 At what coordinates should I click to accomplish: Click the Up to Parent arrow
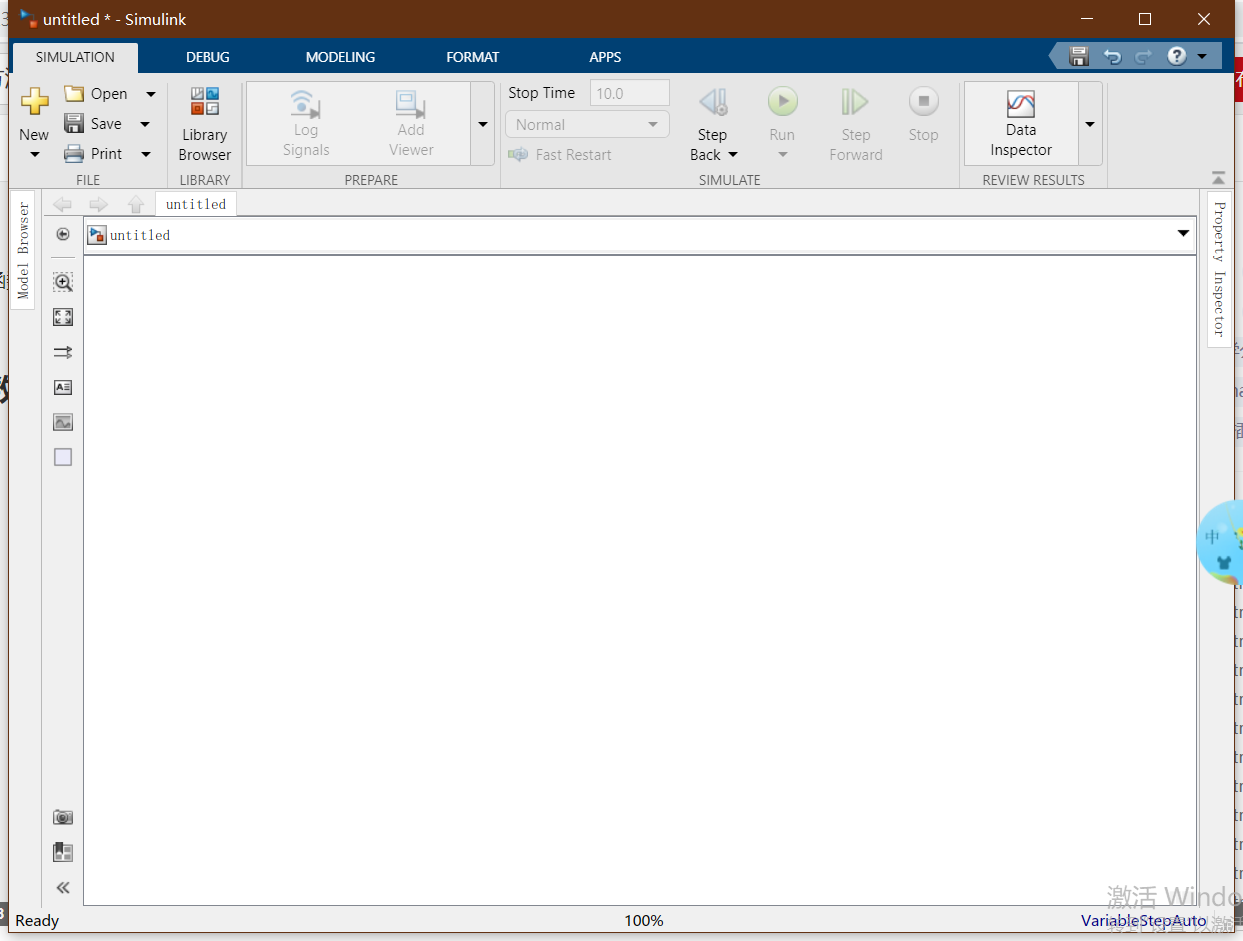pyautogui.click(x=136, y=204)
